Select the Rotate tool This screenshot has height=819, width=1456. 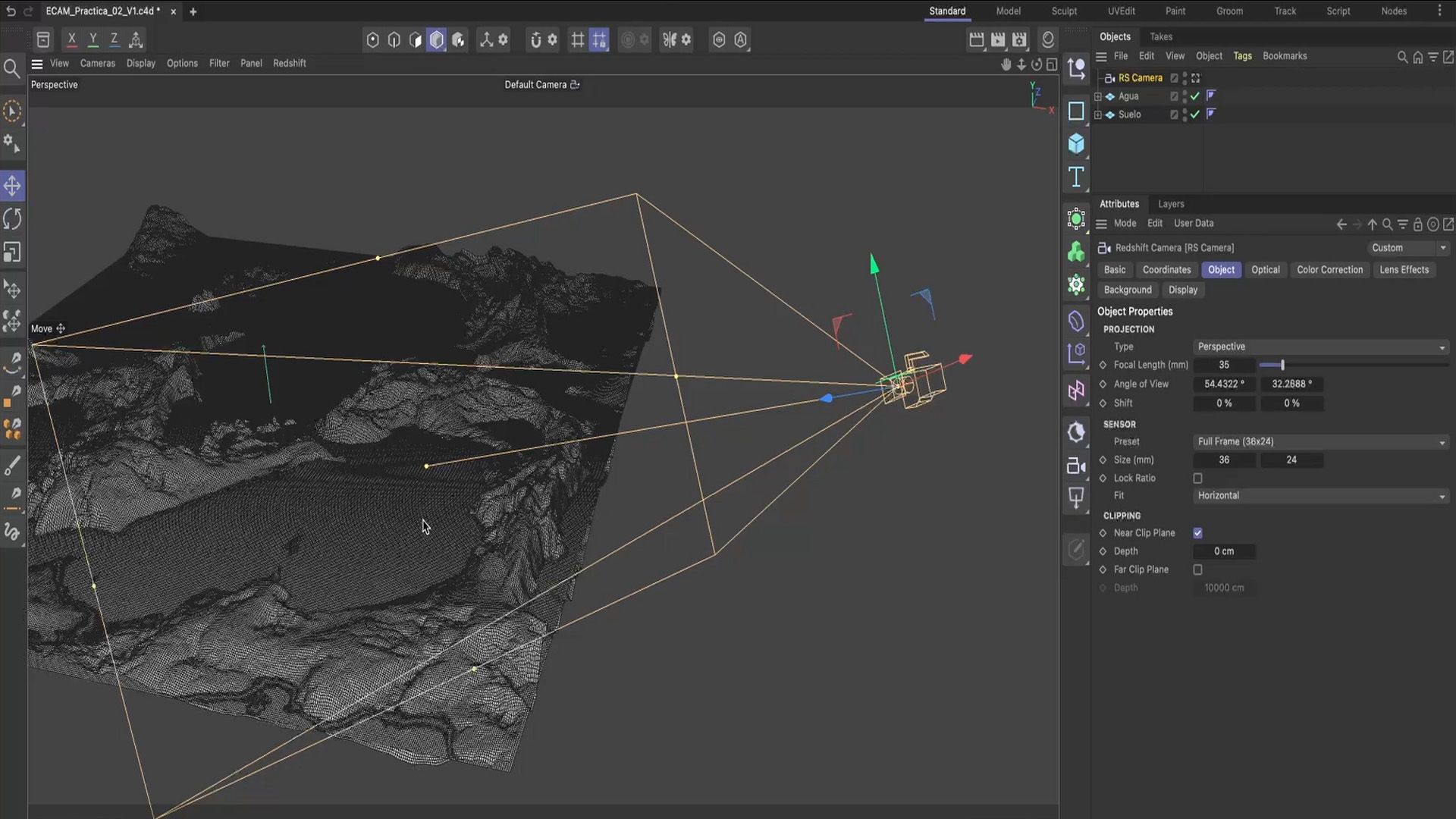click(x=12, y=219)
